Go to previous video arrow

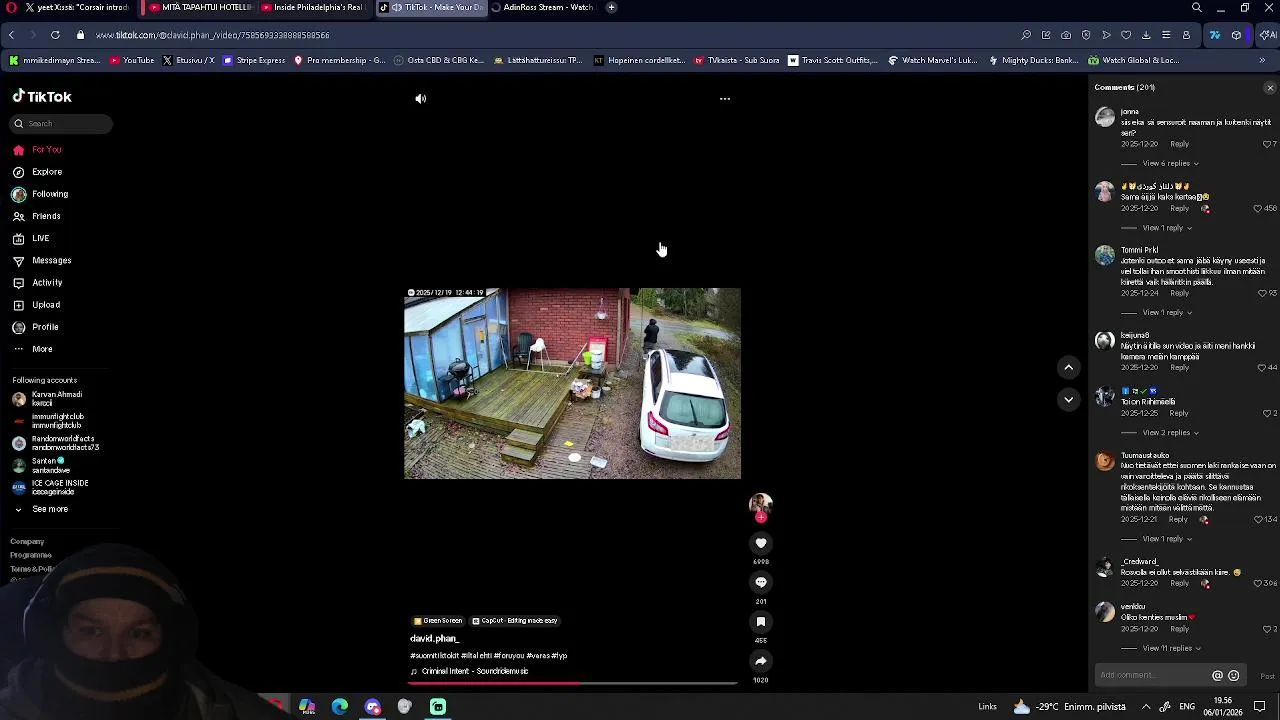(x=1068, y=368)
